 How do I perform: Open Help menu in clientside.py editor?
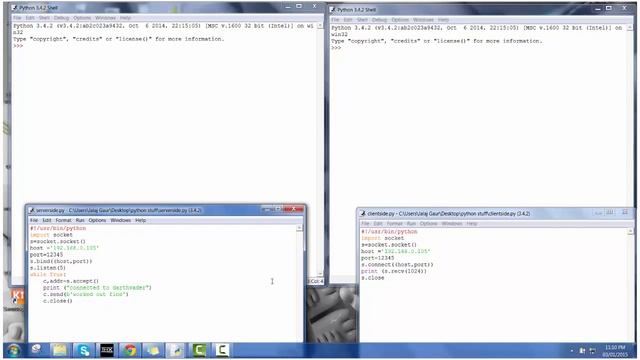pyautogui.click(x=472, y=224)
